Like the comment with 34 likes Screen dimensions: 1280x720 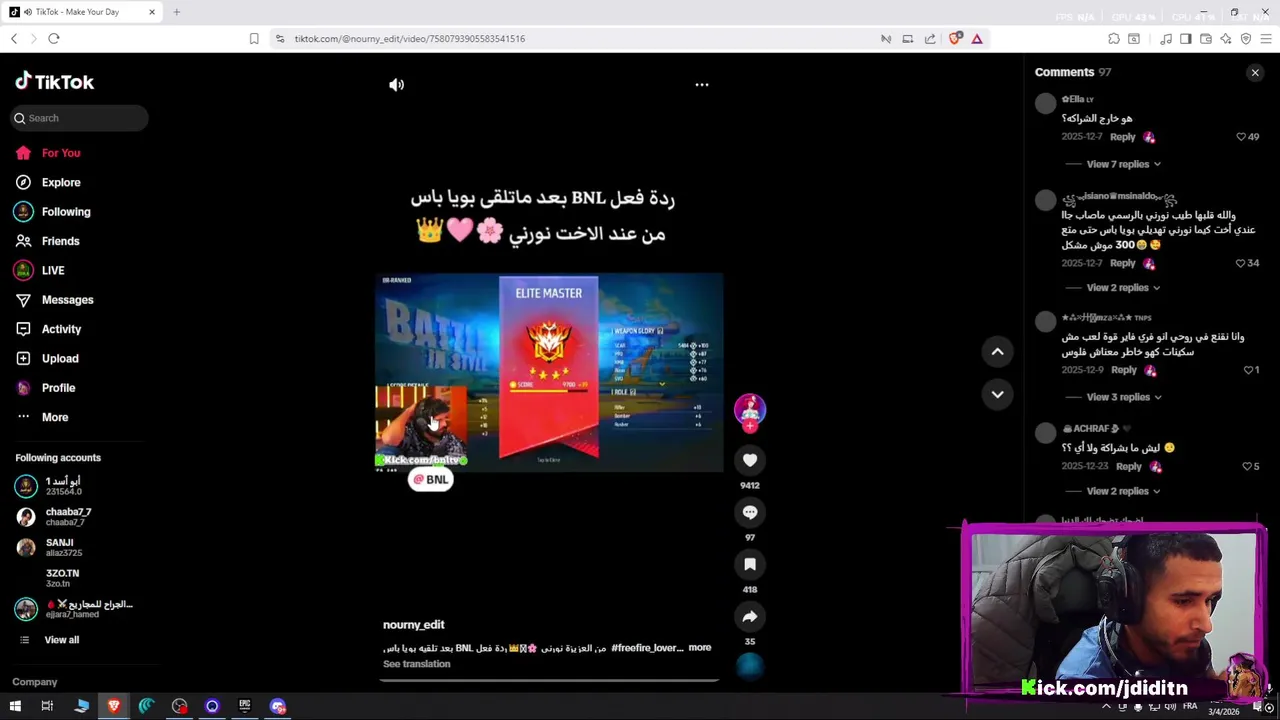[x=1241, y=263]
